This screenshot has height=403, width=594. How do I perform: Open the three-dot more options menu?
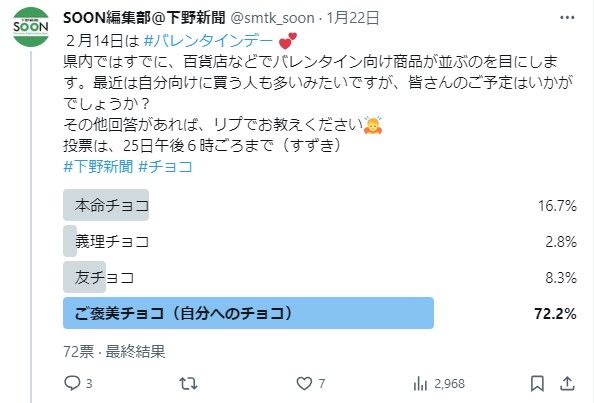(x=567, y=17)
